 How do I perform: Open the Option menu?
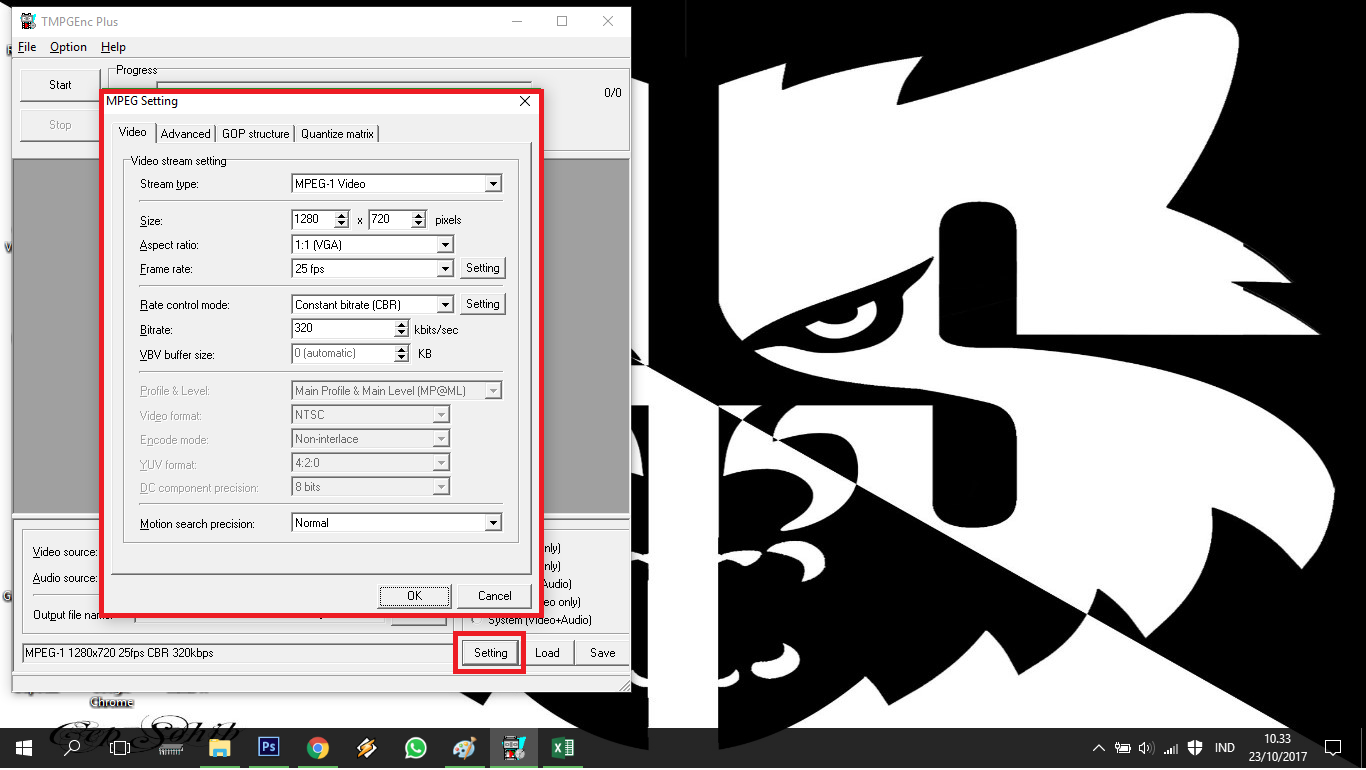(68, 47)
